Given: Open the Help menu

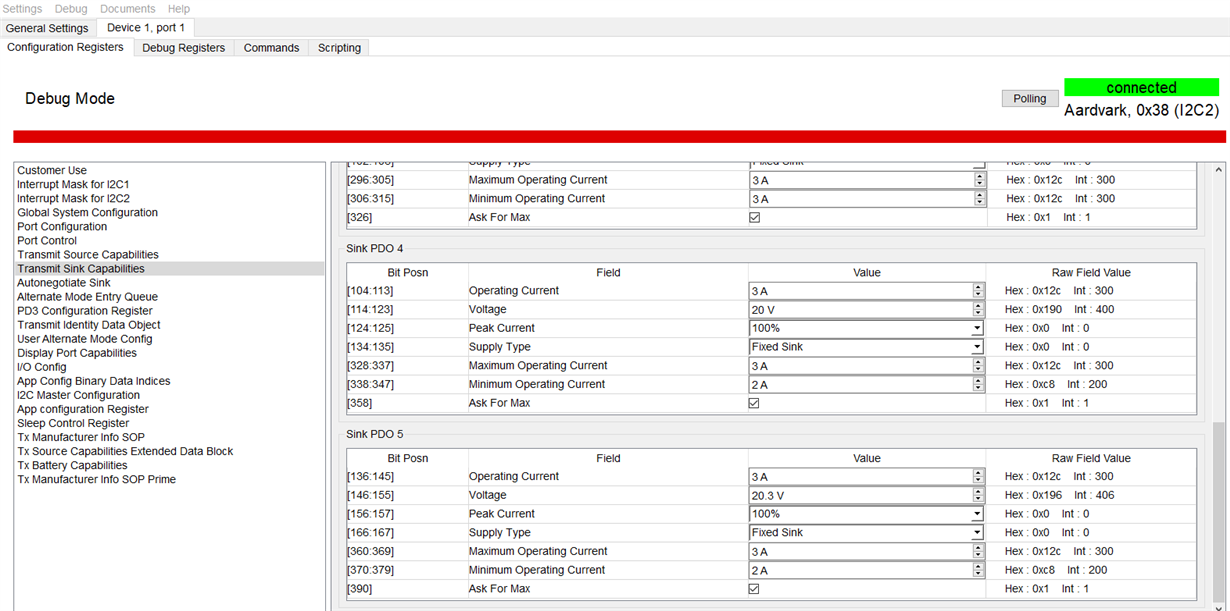Looking at the screenshot, I should coord(179,8).
